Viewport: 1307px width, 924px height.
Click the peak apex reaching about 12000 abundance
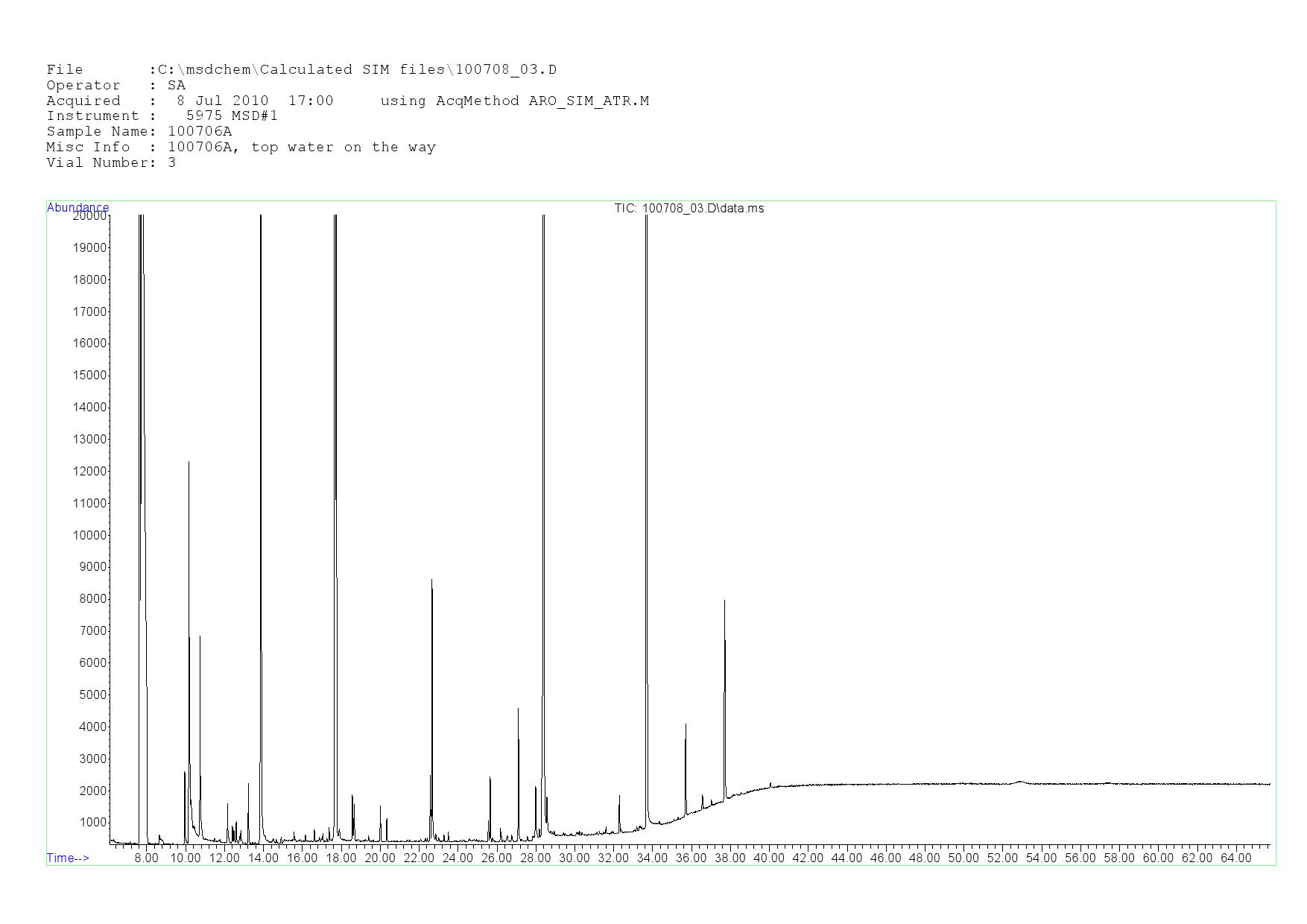pos(189,463)
